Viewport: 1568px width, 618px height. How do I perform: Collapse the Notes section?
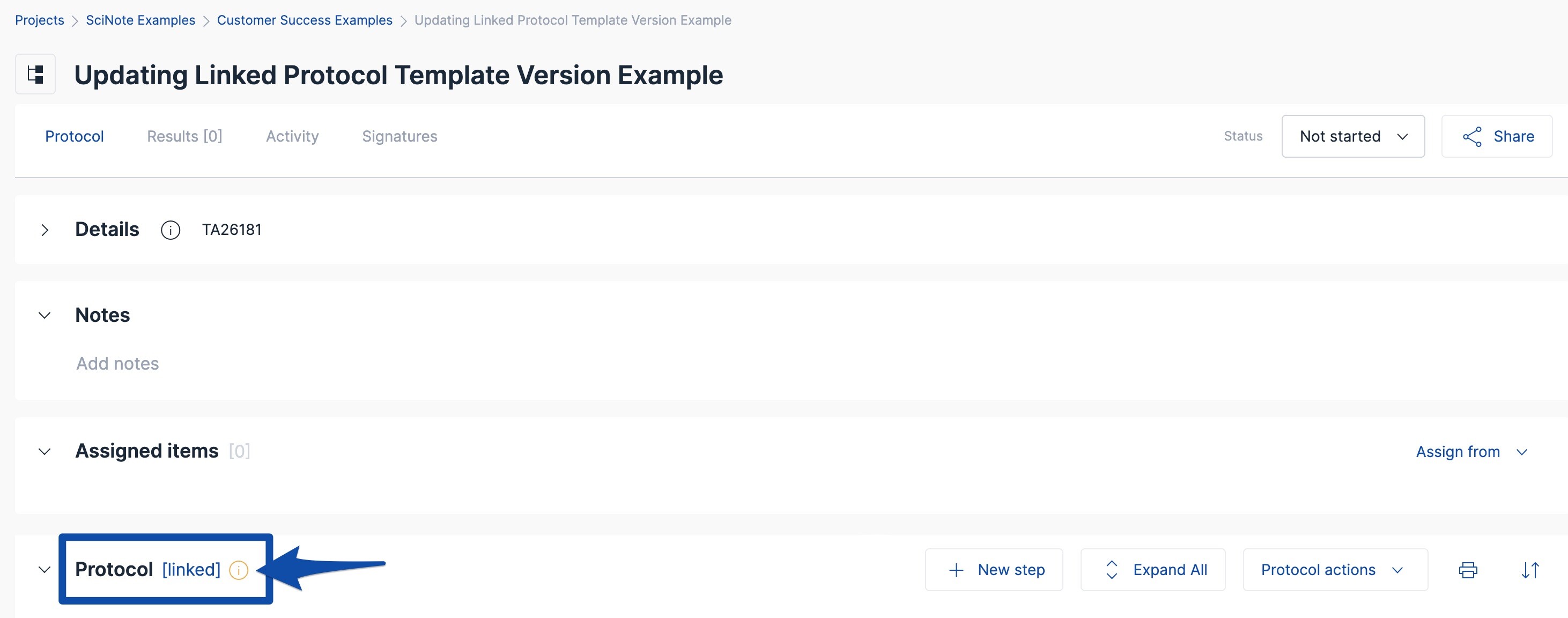pos(45,315)
